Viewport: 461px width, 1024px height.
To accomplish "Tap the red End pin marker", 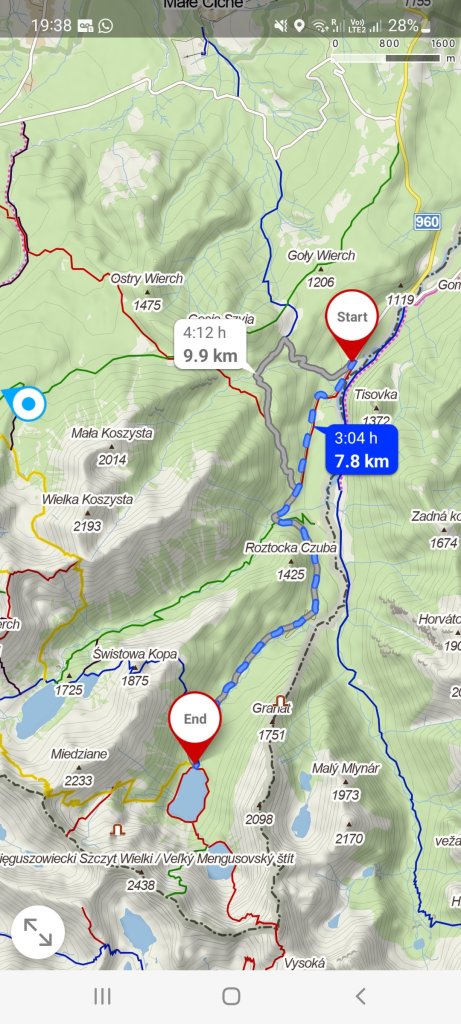I will pyautogui.click(x=195, y=720).
